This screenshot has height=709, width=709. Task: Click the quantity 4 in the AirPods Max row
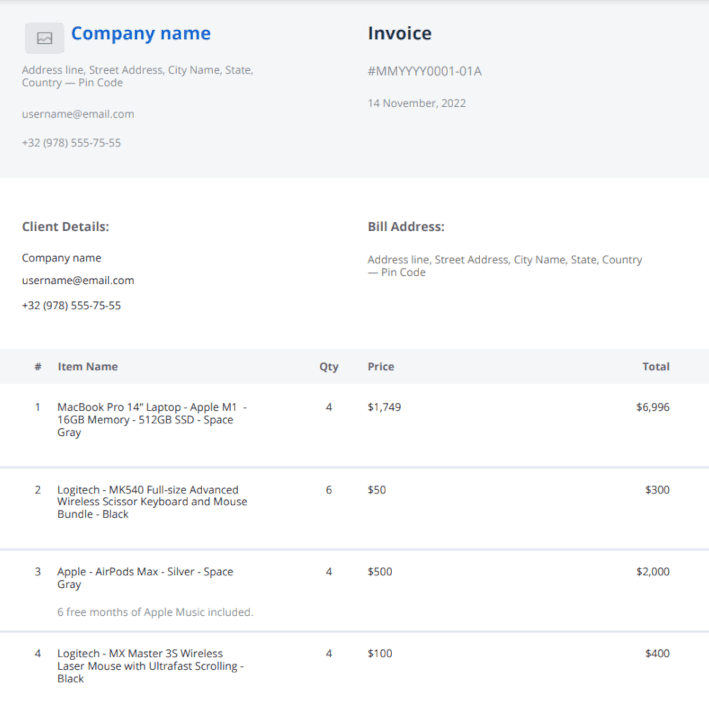(329, 572)
